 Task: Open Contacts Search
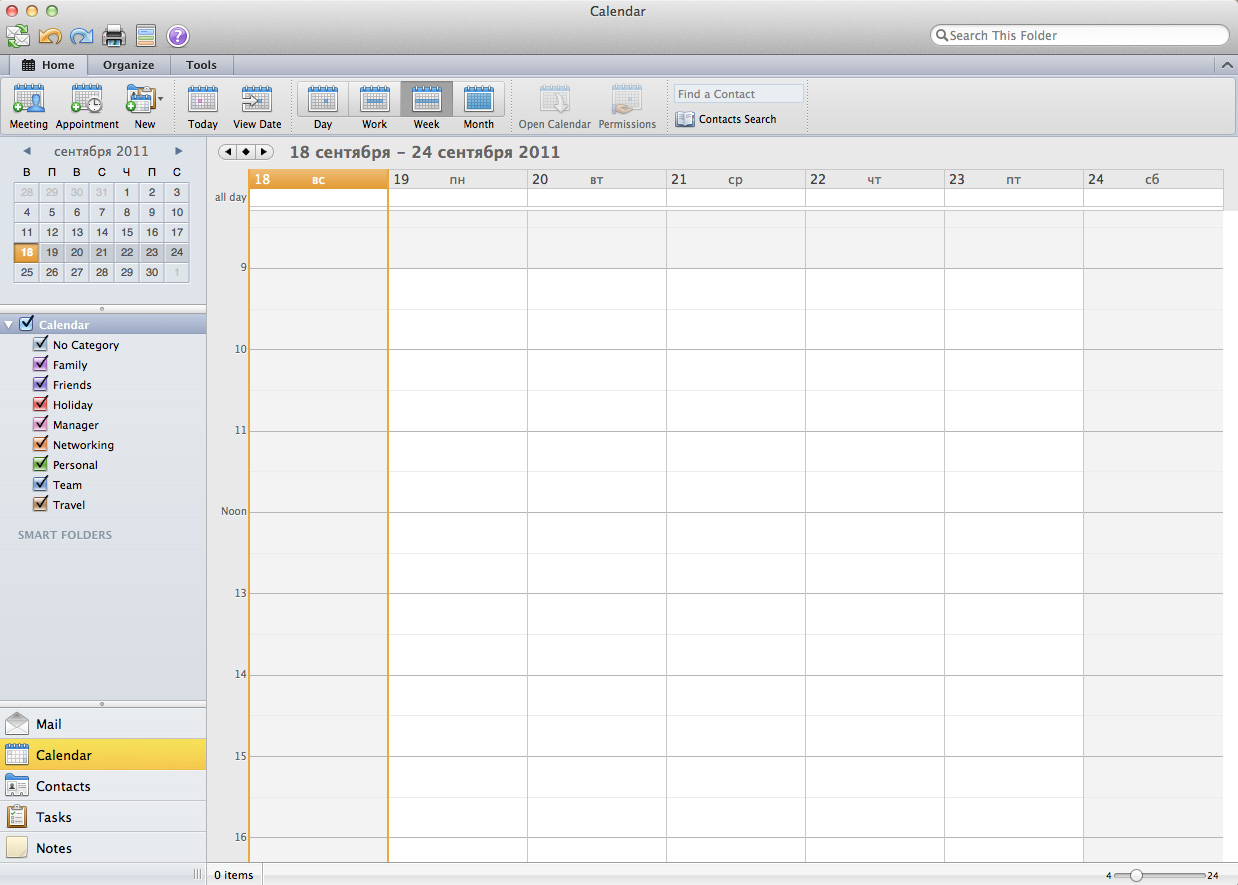tap(727, 119)
